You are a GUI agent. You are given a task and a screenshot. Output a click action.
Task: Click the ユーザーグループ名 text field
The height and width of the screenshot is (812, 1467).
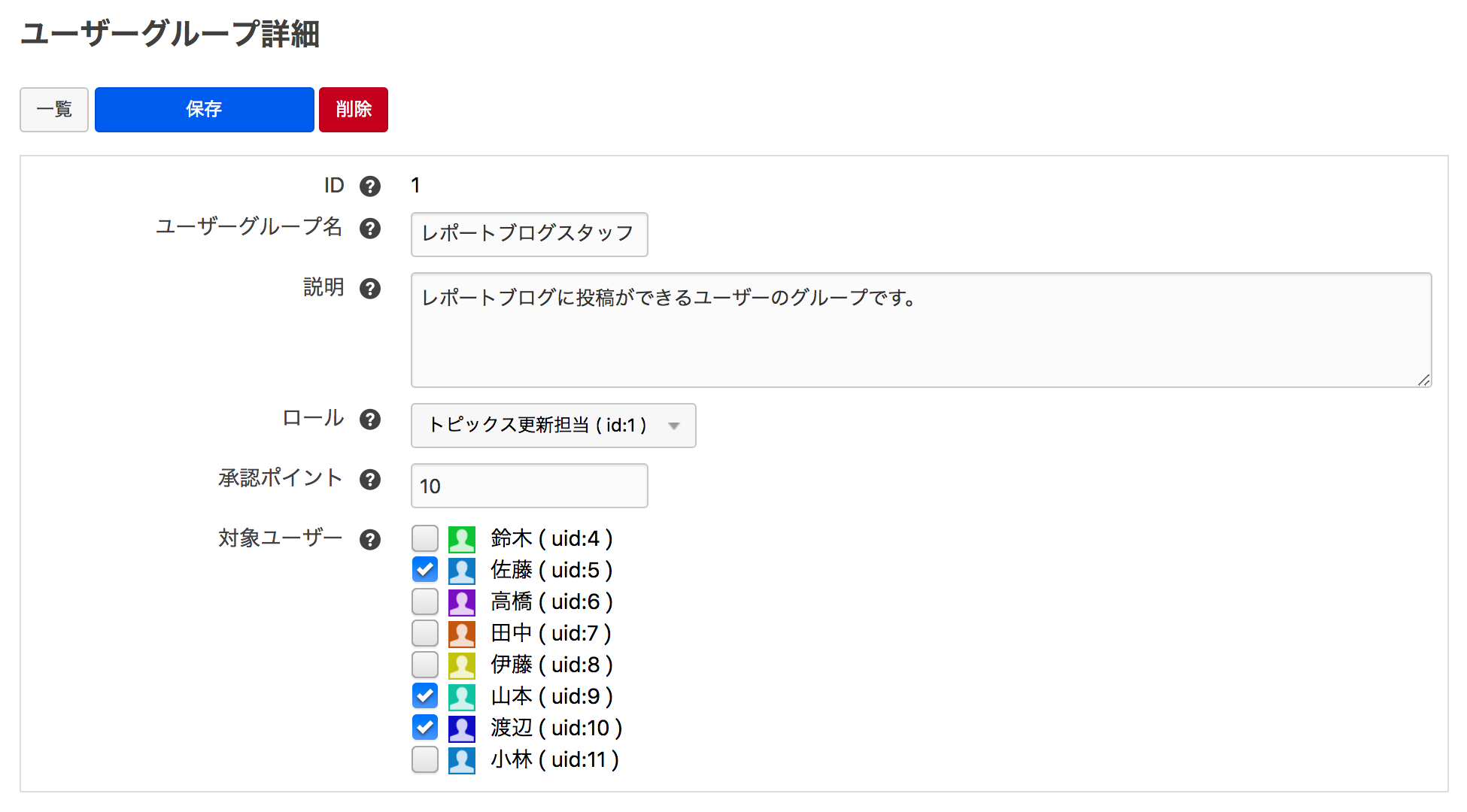coord(529,235)
